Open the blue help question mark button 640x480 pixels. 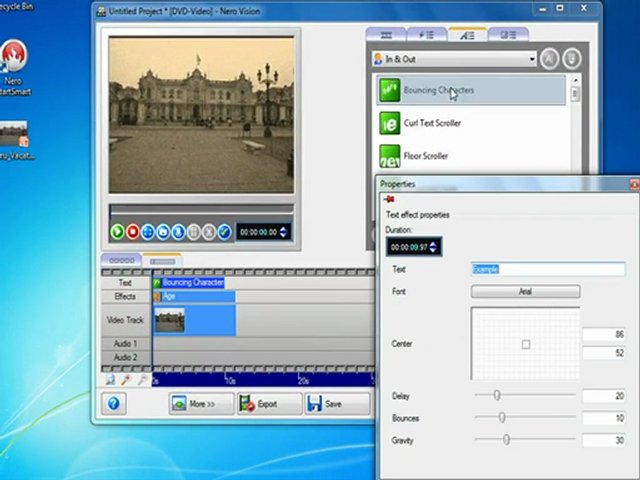[113, 404]
